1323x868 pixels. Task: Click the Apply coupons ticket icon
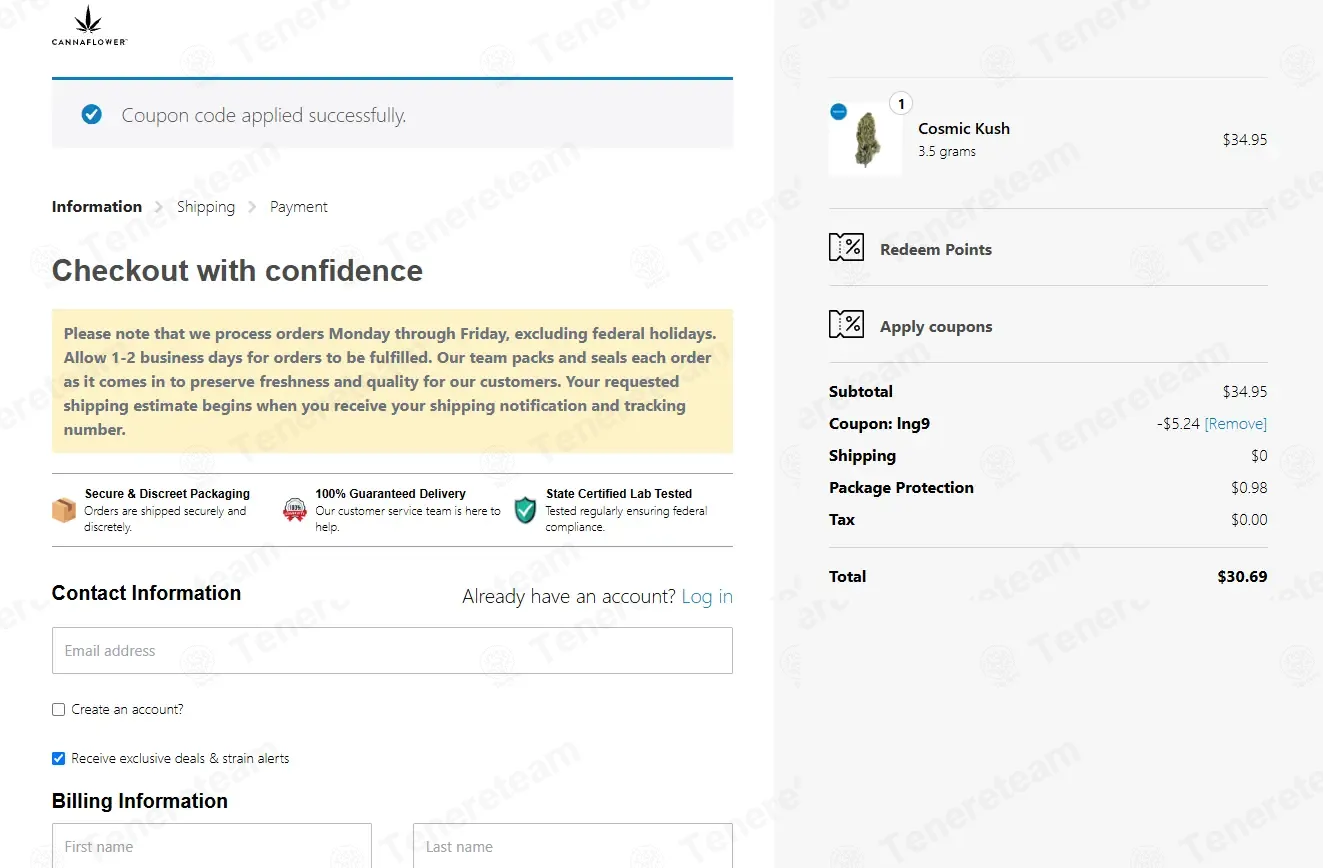(846, 324)
